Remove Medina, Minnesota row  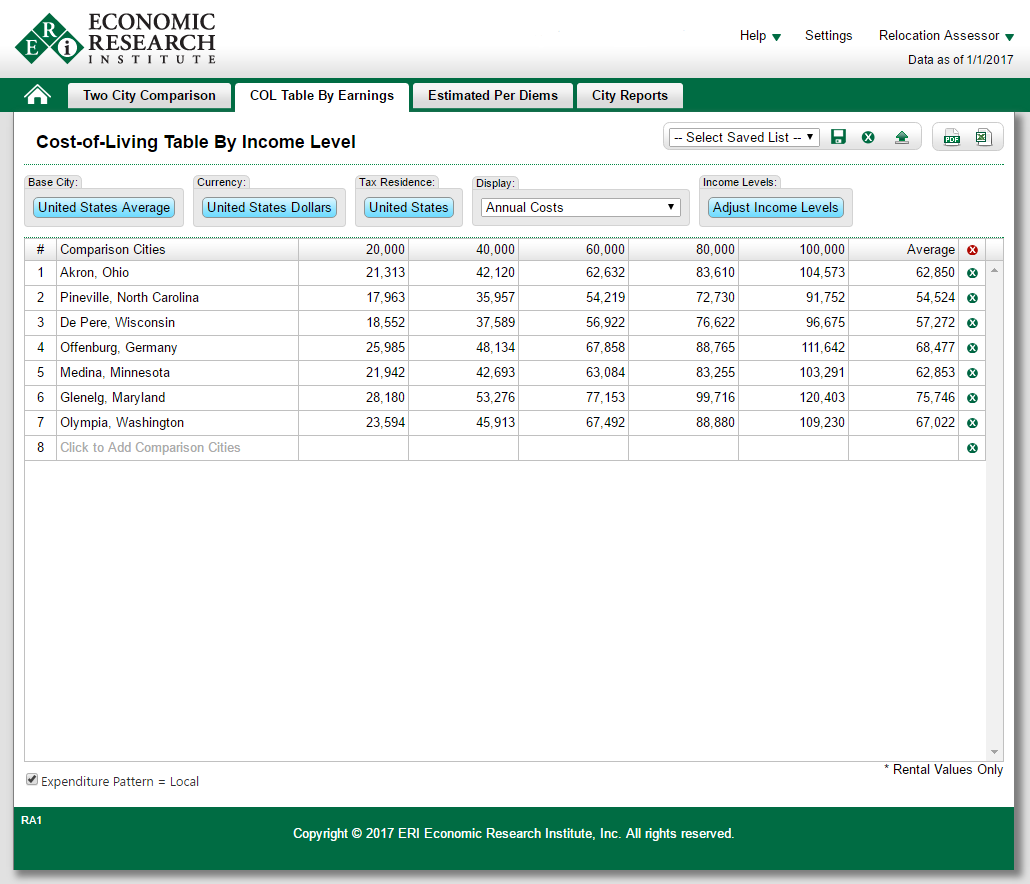(x=972, y=373)
